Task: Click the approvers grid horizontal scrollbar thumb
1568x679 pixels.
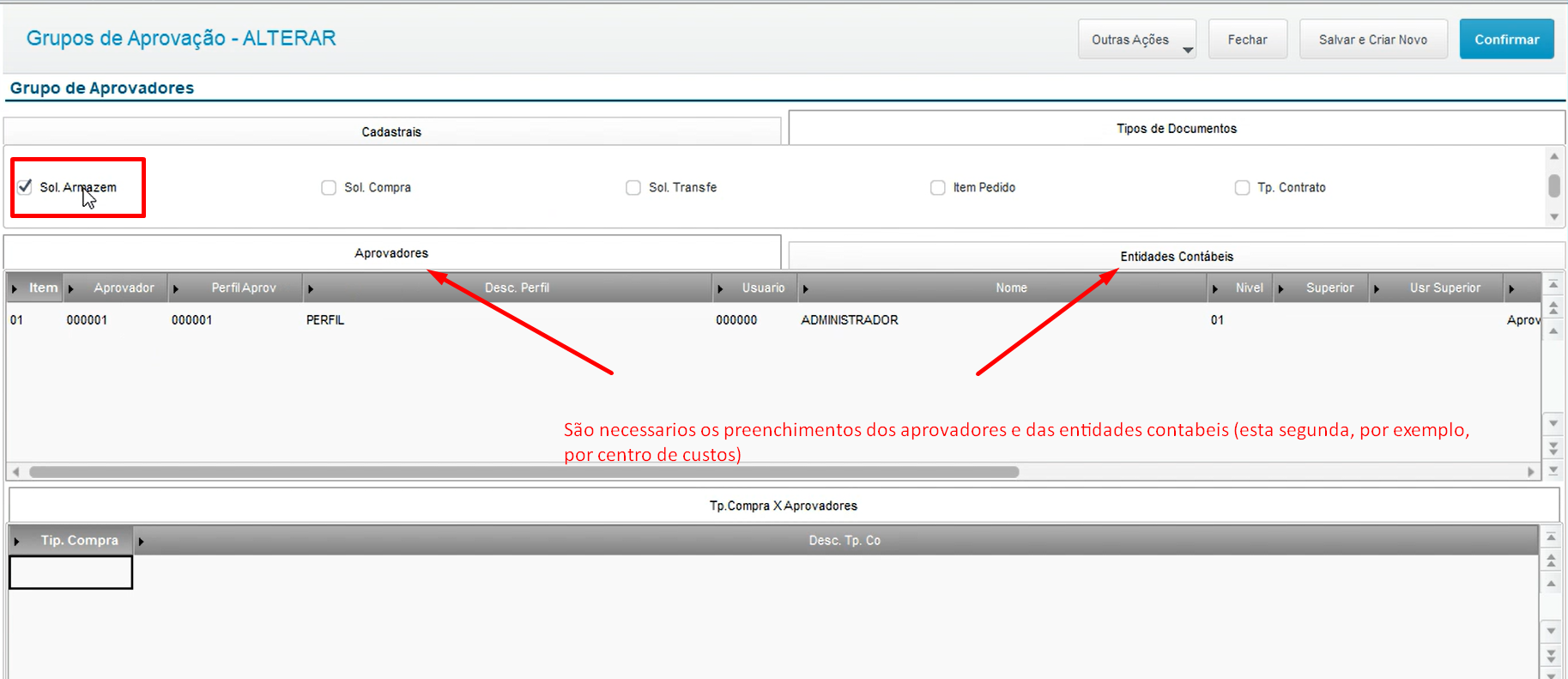Action: click(x=524, y=472)
